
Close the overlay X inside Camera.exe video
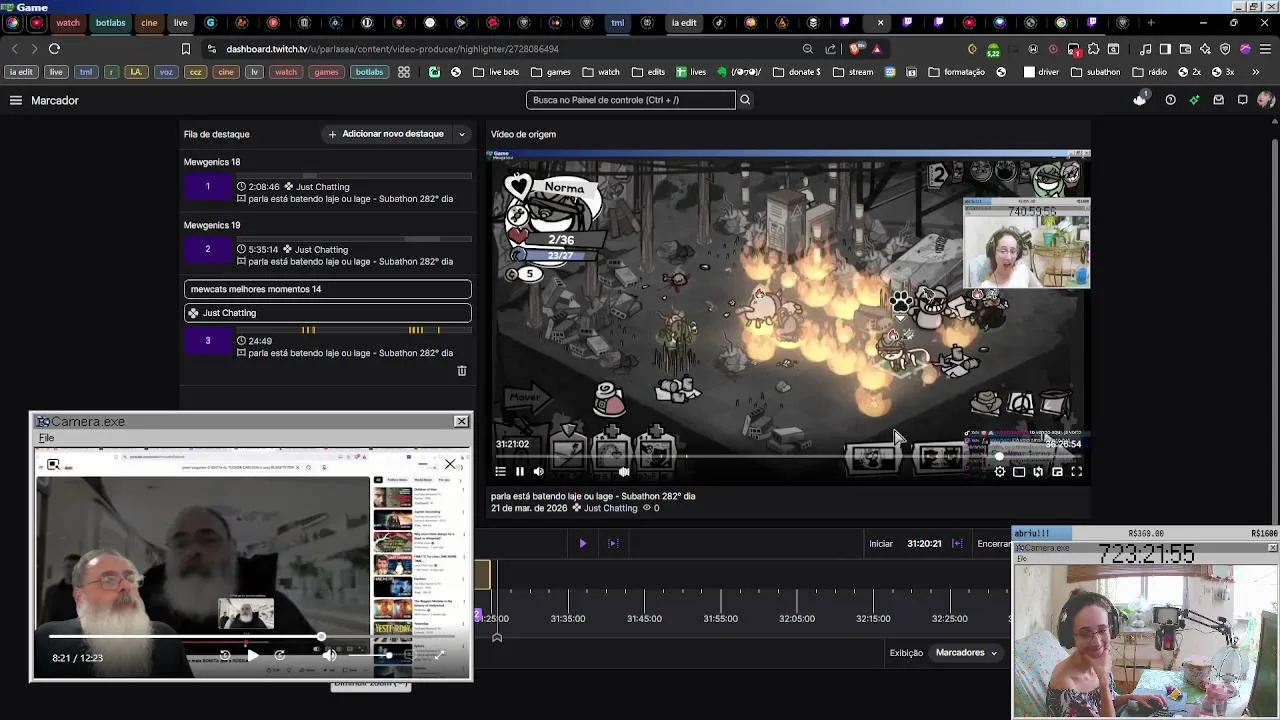tap(450, 464)
